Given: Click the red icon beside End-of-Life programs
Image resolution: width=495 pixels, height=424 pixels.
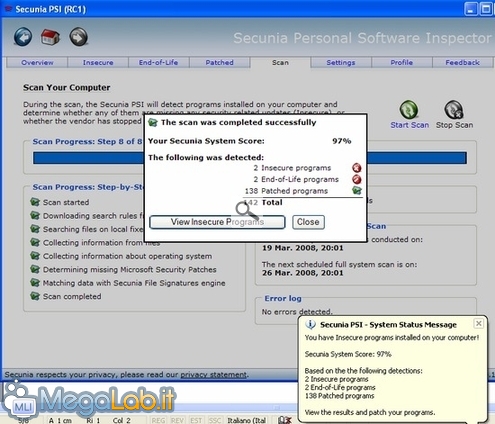Looking at the screenshot, I should pyautogui.click(x=357, y=179).
